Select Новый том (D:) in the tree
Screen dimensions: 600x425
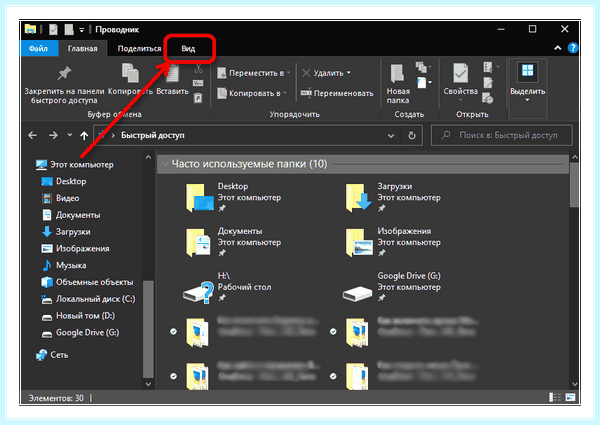[x=78, y=316]
